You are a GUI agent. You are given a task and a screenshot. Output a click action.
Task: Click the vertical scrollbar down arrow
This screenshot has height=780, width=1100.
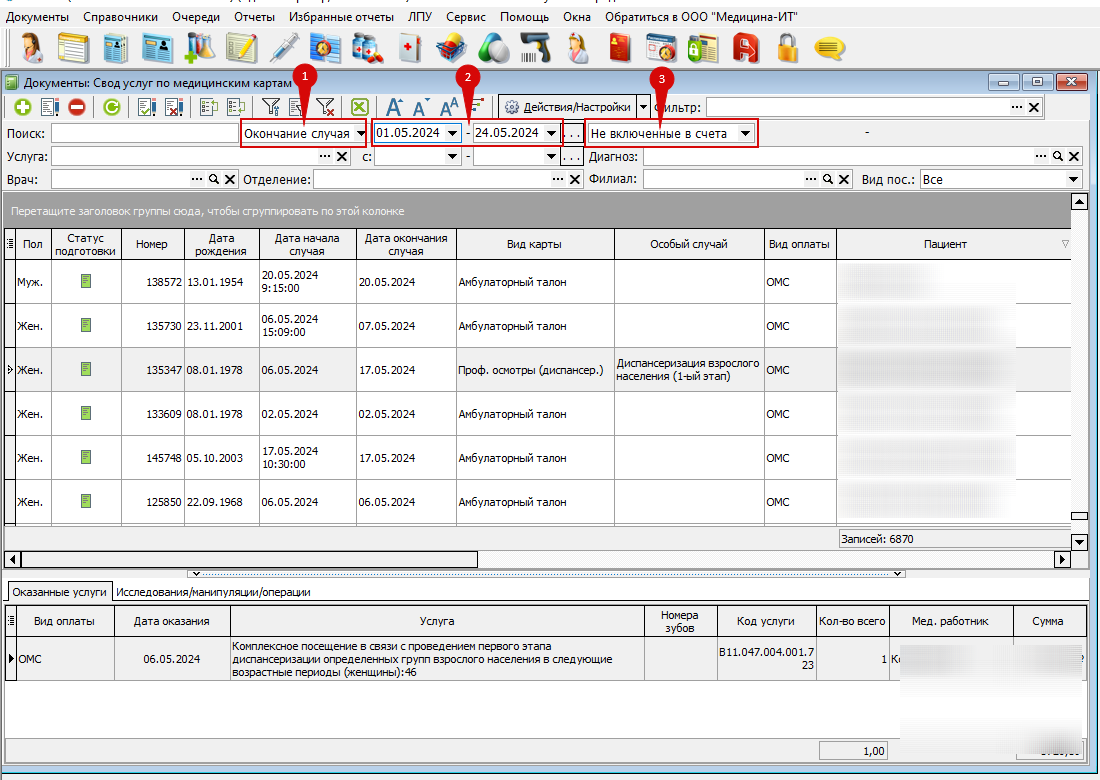click(x=1079, y=542)
